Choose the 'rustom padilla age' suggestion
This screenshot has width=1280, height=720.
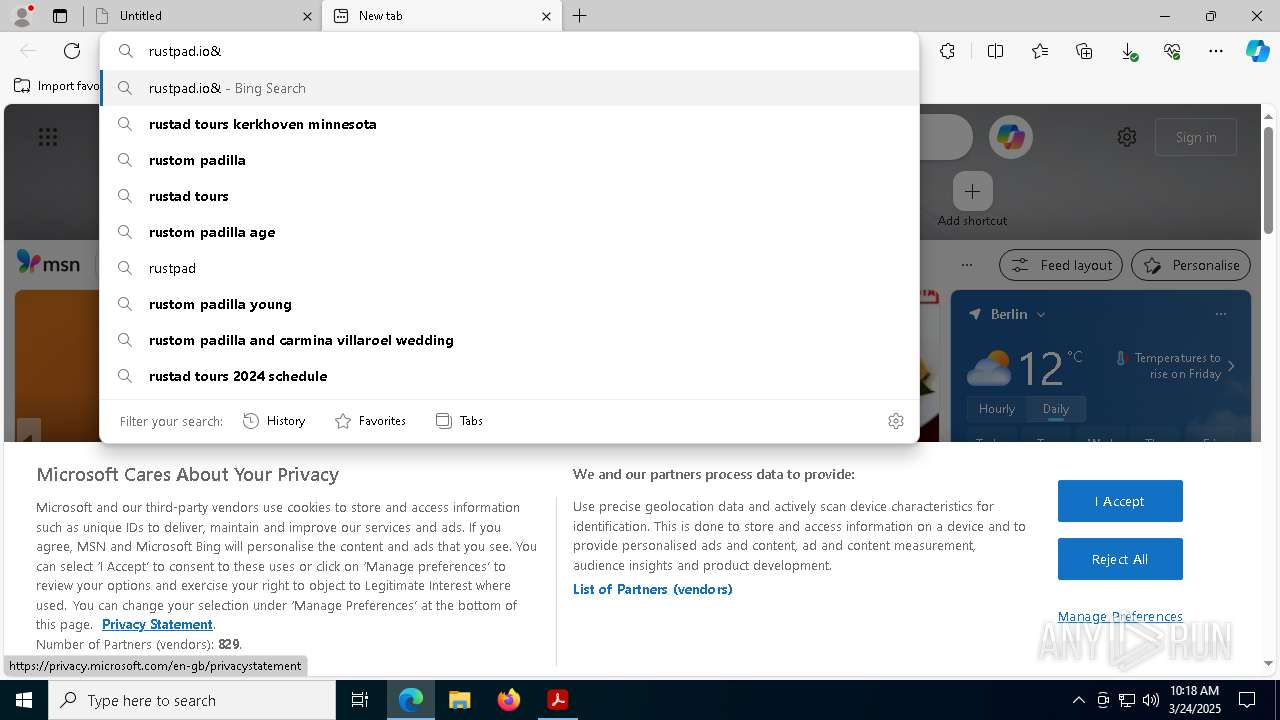coord(510,232)
